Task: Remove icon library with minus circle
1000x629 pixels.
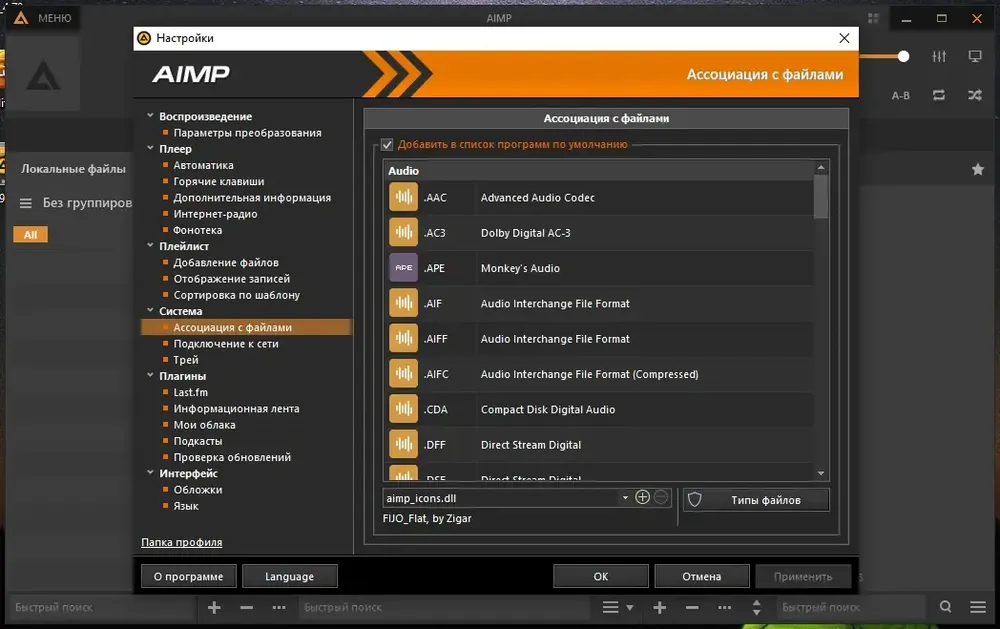Action: click(661, 498)
